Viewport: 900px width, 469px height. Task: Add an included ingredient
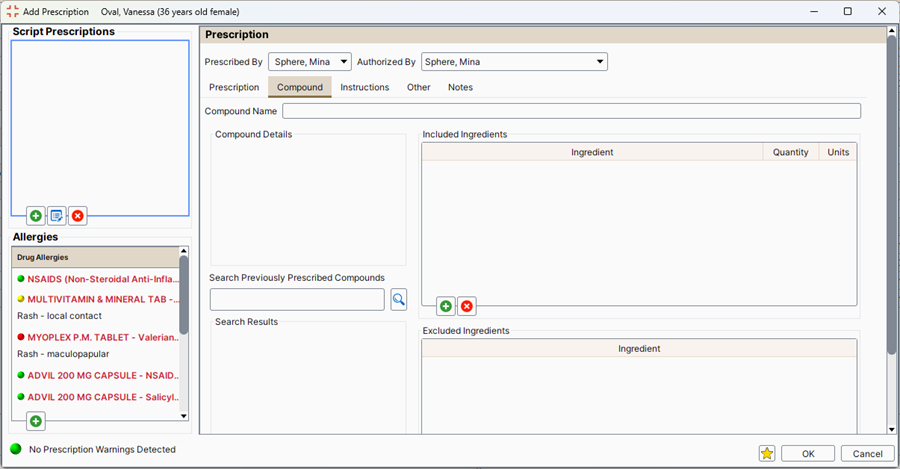click(x=446, y=306)
